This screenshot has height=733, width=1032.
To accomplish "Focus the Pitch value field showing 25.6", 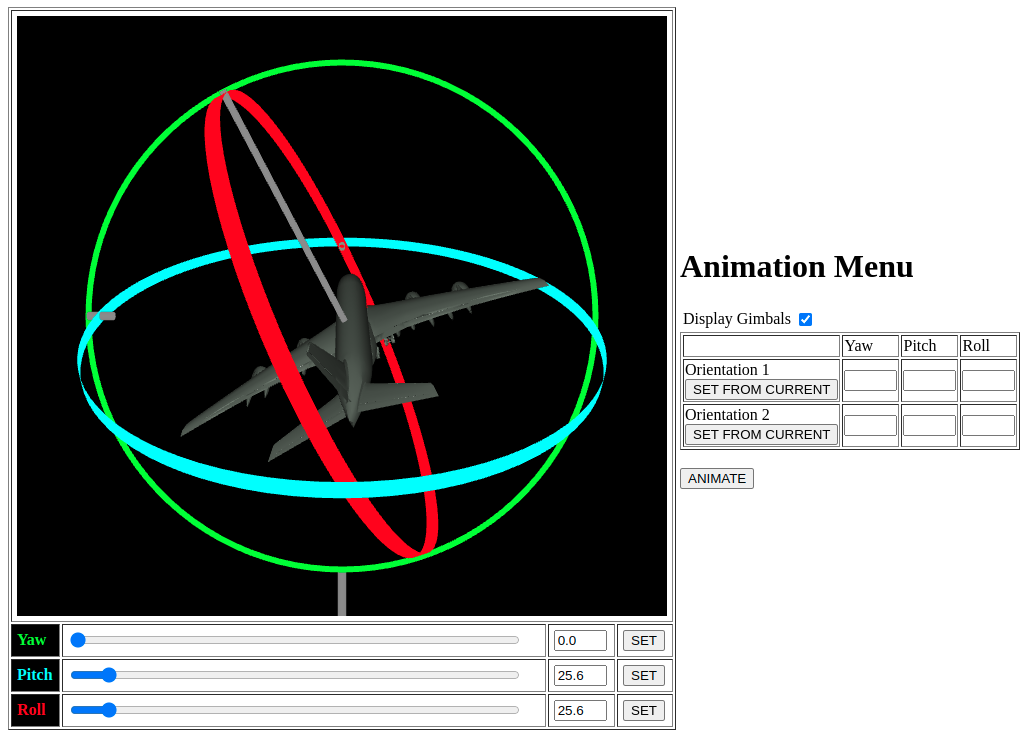I will (x=580, y=675).
